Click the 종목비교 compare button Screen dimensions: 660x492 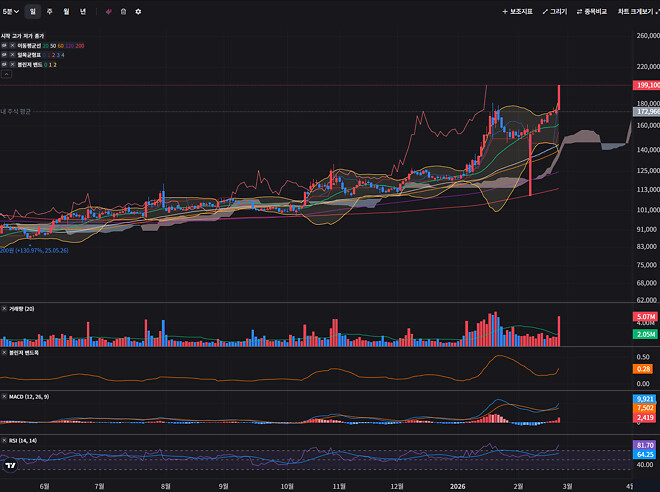point(591,12)
